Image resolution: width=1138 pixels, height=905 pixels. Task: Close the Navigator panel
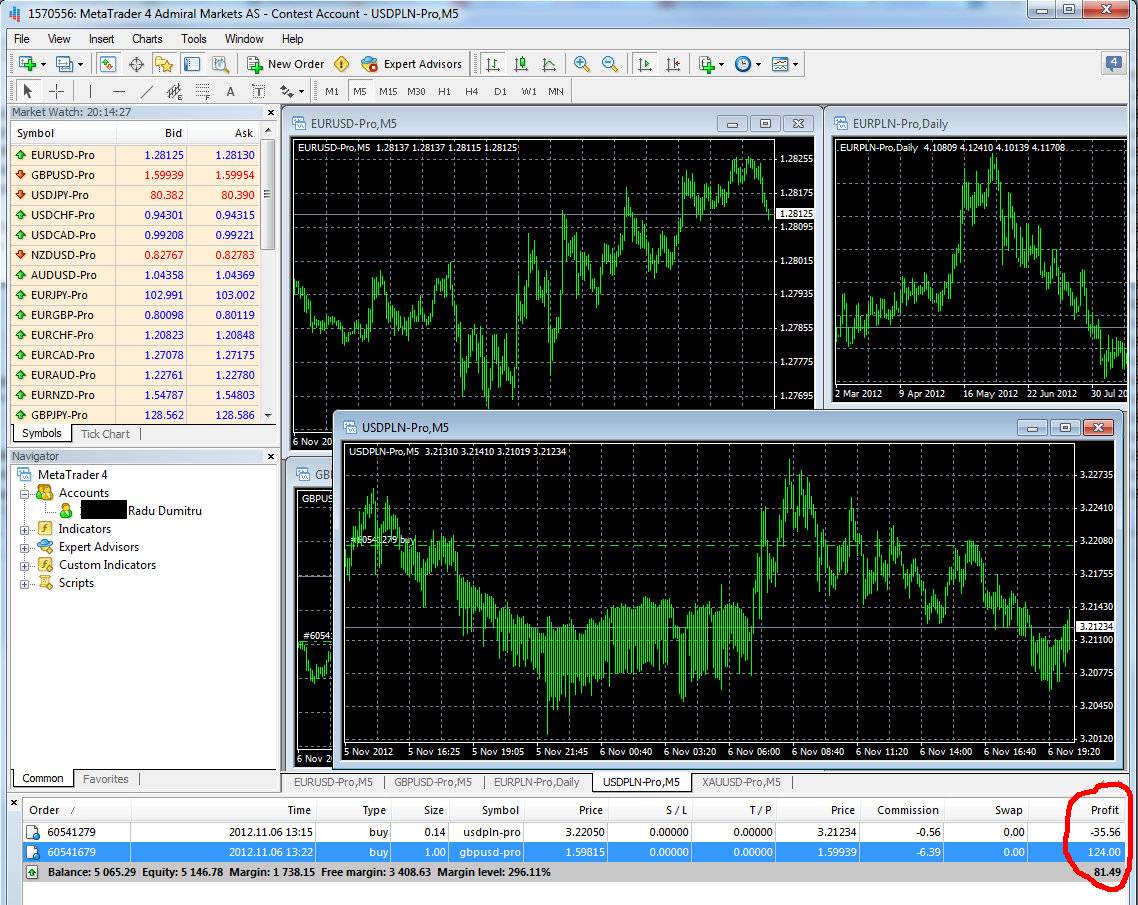pos(271,456)
